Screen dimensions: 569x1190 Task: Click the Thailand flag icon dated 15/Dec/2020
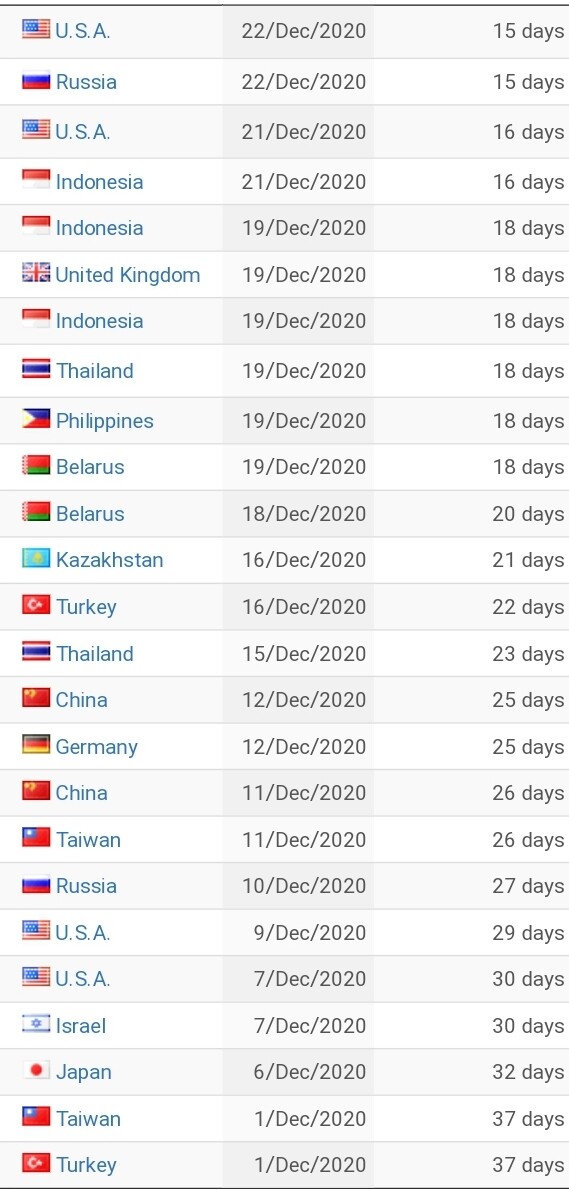click(x=36, y=652)
